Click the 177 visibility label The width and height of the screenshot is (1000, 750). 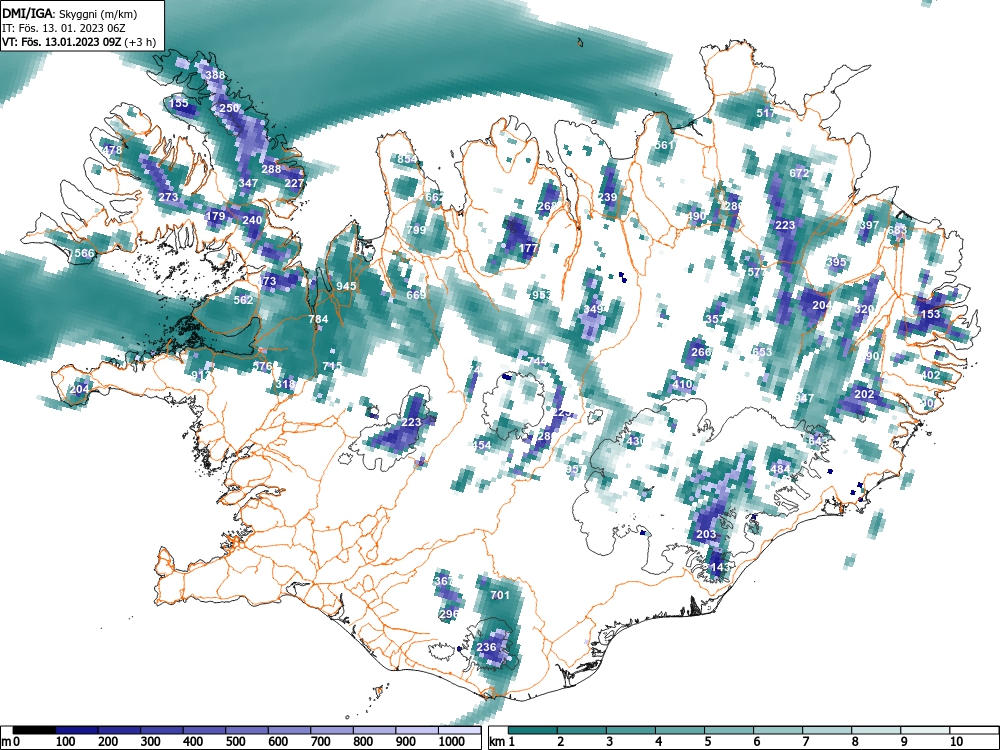tap(528, 248)
